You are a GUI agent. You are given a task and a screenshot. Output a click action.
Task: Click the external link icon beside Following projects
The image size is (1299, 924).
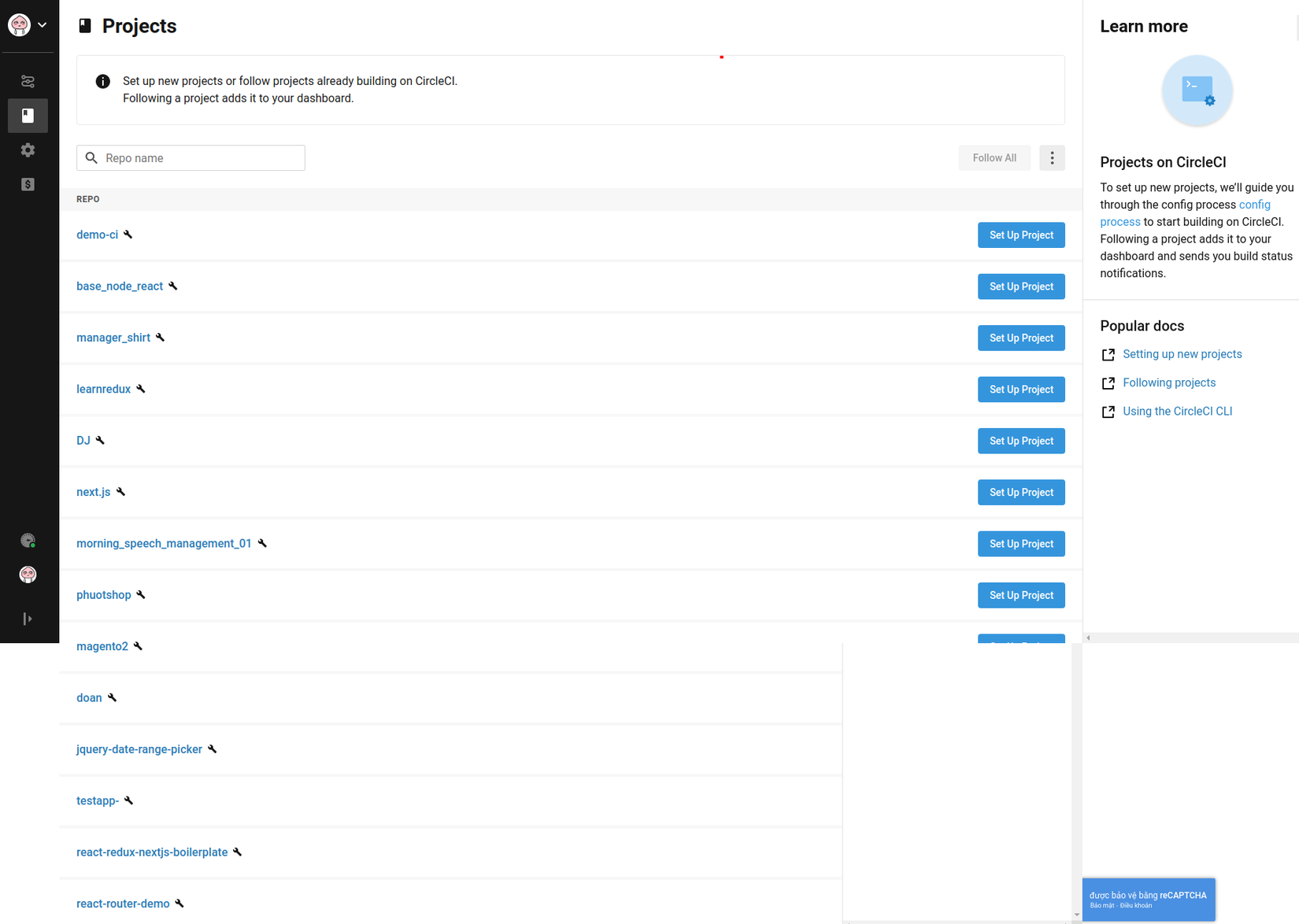click(1108, 383)
